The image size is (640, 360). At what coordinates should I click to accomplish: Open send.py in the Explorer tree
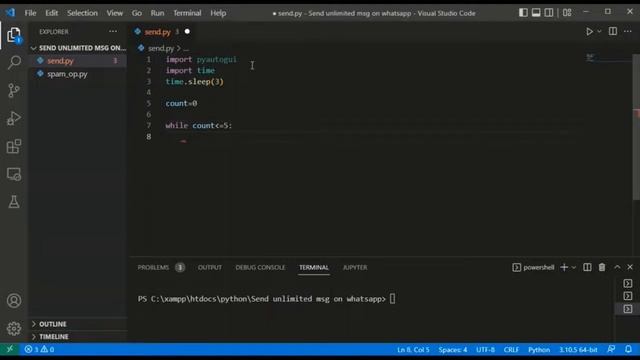tap(60, 61)
